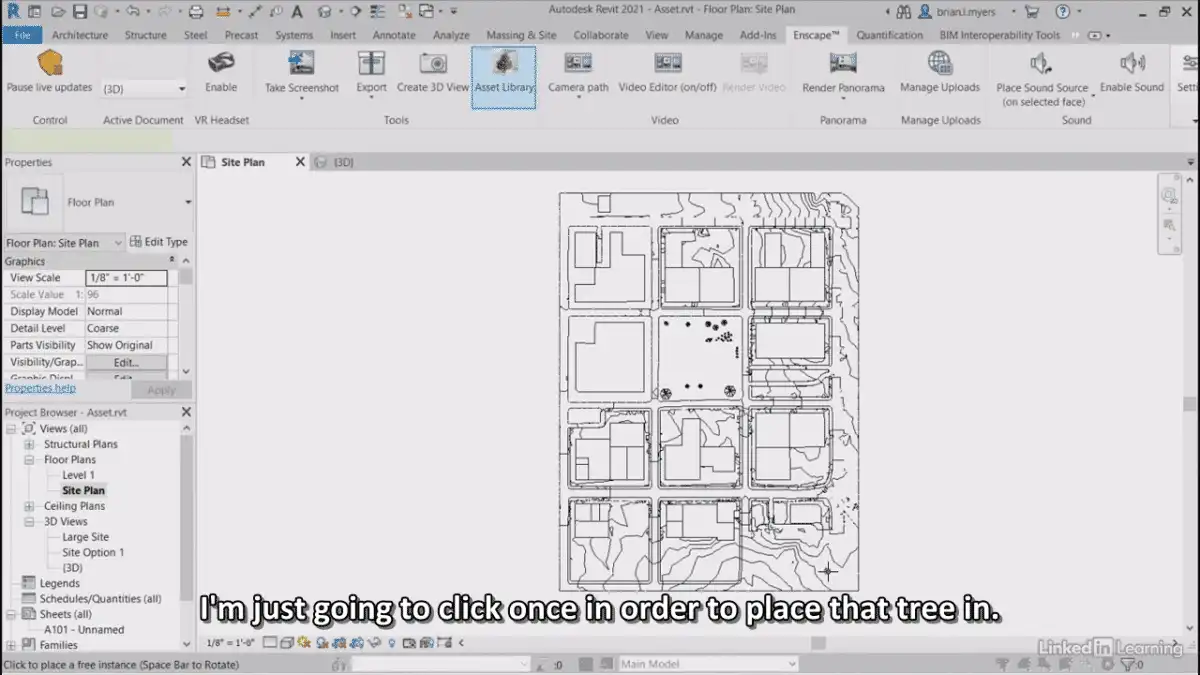Close the Site Plan view tab
This screenshot has width=1200, height=675.
[x=299, y=162]
